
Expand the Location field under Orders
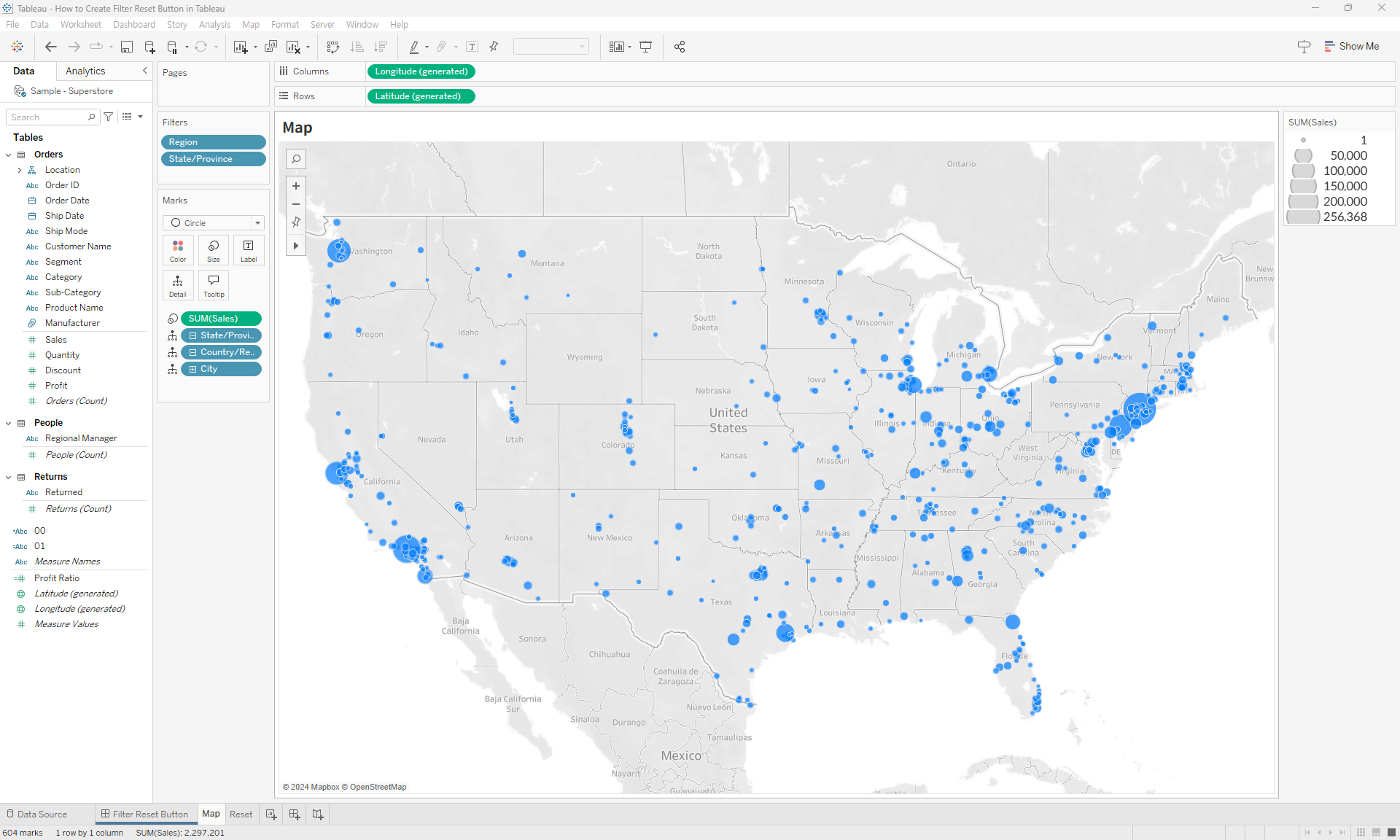(20, 170)
